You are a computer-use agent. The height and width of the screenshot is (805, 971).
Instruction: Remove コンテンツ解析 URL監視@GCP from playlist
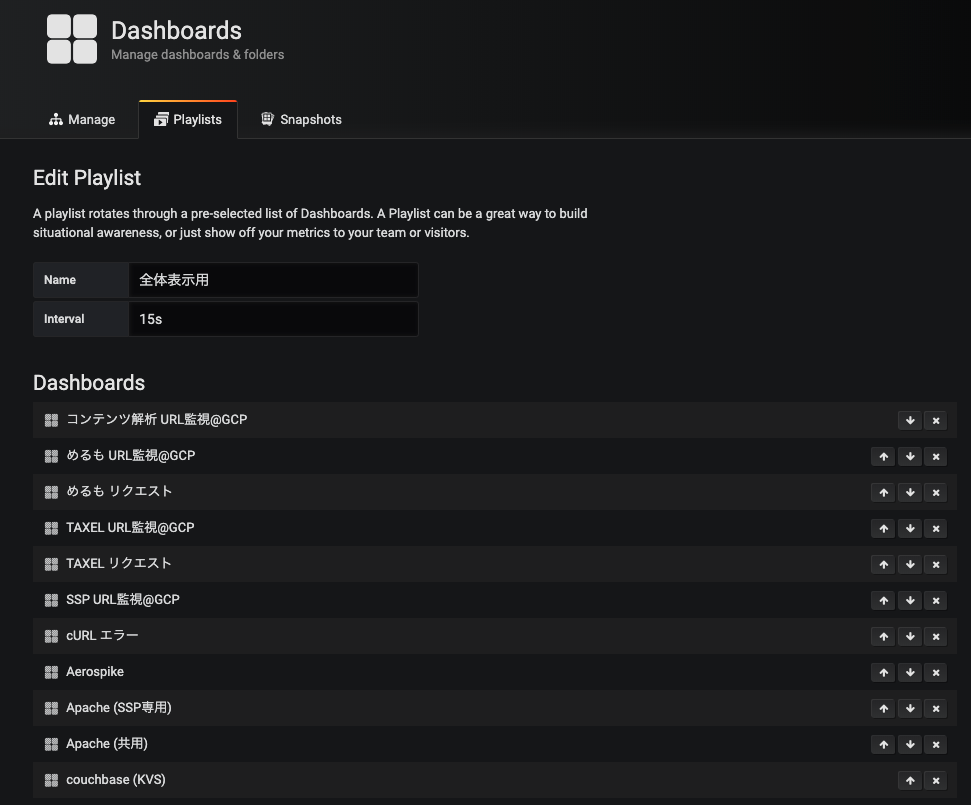pyautogui.click(x=936, y=421)
